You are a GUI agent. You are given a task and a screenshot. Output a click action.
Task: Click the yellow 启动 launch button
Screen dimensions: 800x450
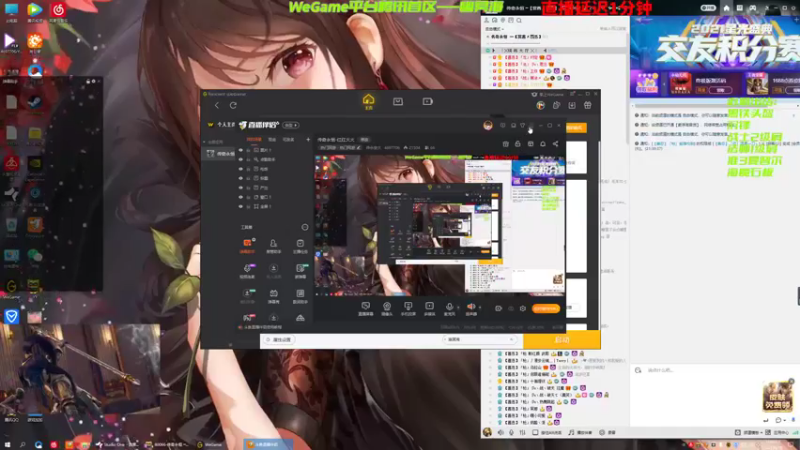[x=562, y=340]
